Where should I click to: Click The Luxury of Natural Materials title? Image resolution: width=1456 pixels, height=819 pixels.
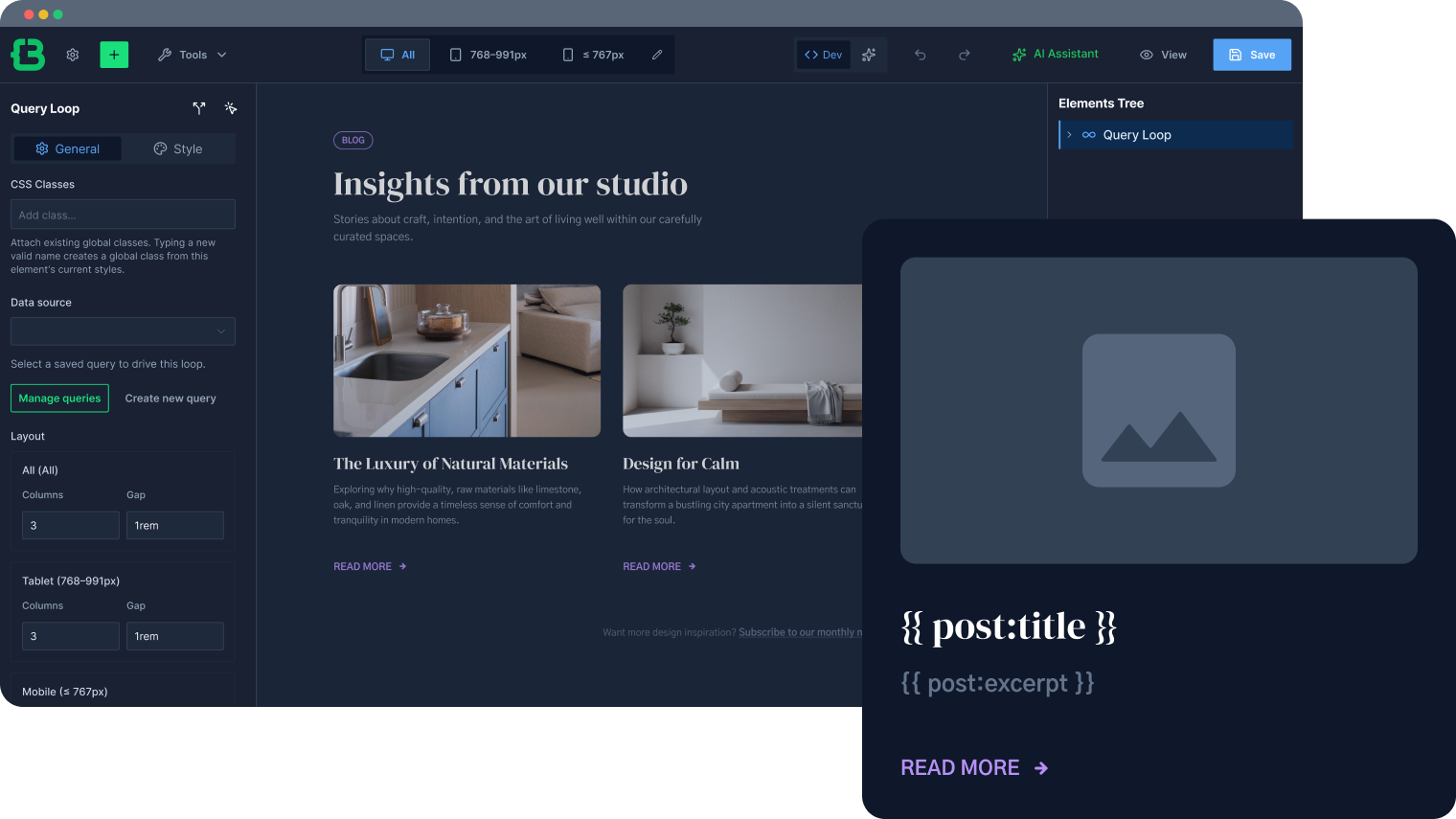point(450,464)
